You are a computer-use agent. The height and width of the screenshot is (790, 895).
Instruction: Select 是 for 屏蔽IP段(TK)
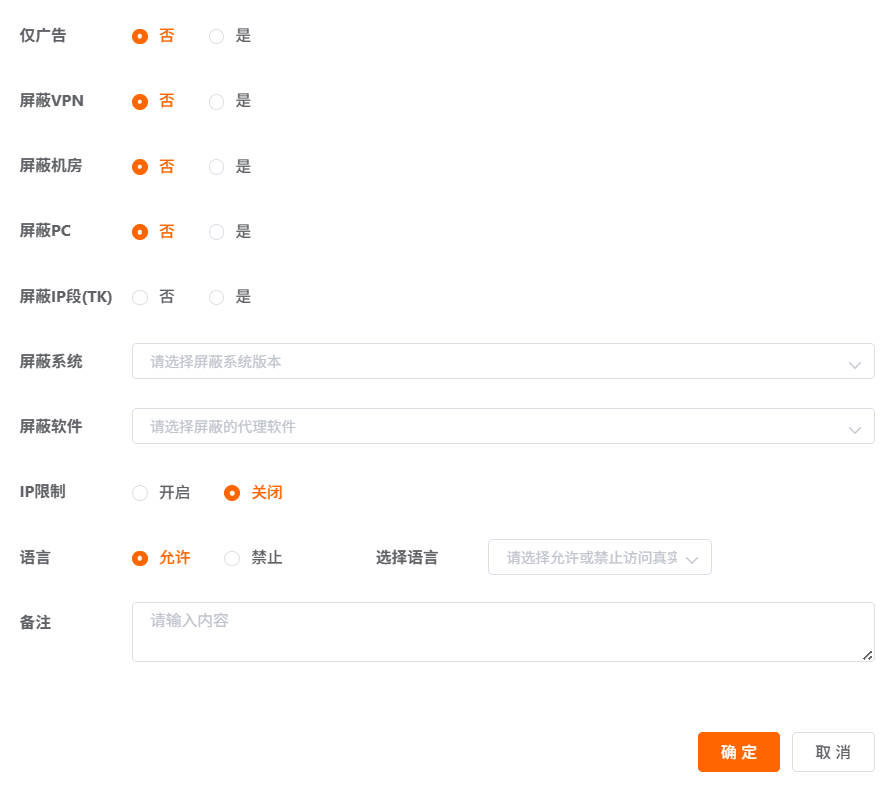coord(216,297)
